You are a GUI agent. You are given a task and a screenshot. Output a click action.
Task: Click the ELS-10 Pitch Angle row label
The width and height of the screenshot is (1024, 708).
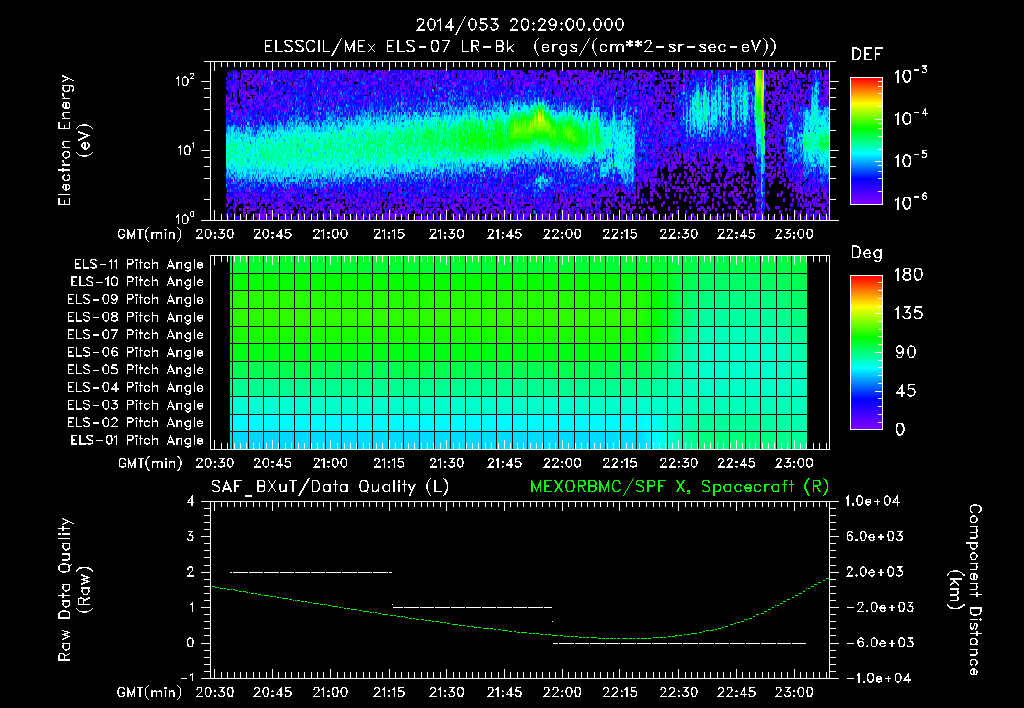pyautogui.click(x=137, y=282)
